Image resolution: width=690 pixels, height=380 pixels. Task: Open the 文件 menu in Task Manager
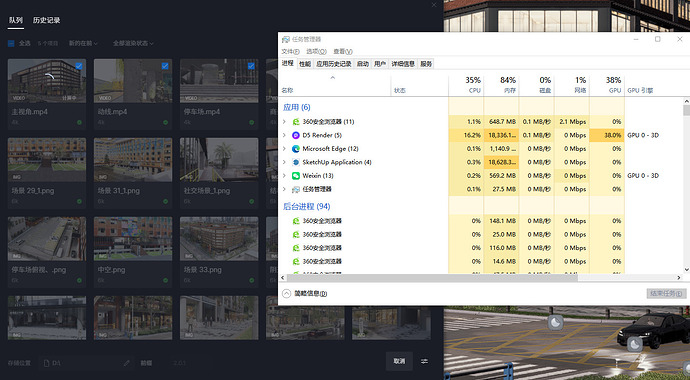click(x=290, y=51)
